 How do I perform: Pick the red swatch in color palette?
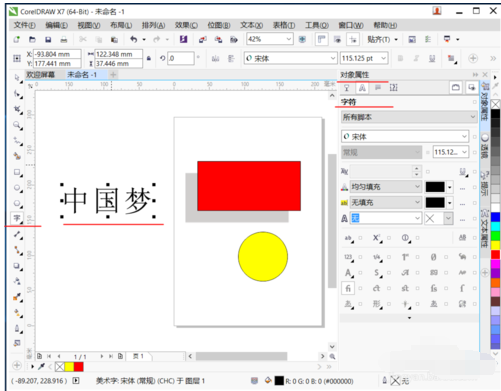point(495,255)
